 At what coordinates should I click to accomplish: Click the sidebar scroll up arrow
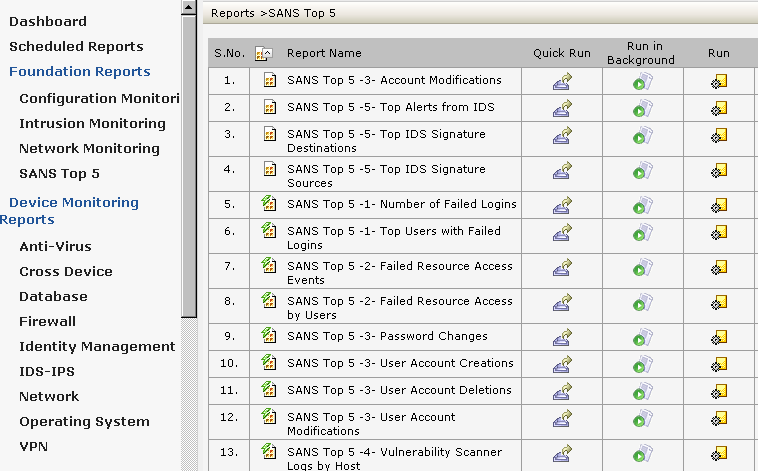pyautogui.click(x=189, y=8)
